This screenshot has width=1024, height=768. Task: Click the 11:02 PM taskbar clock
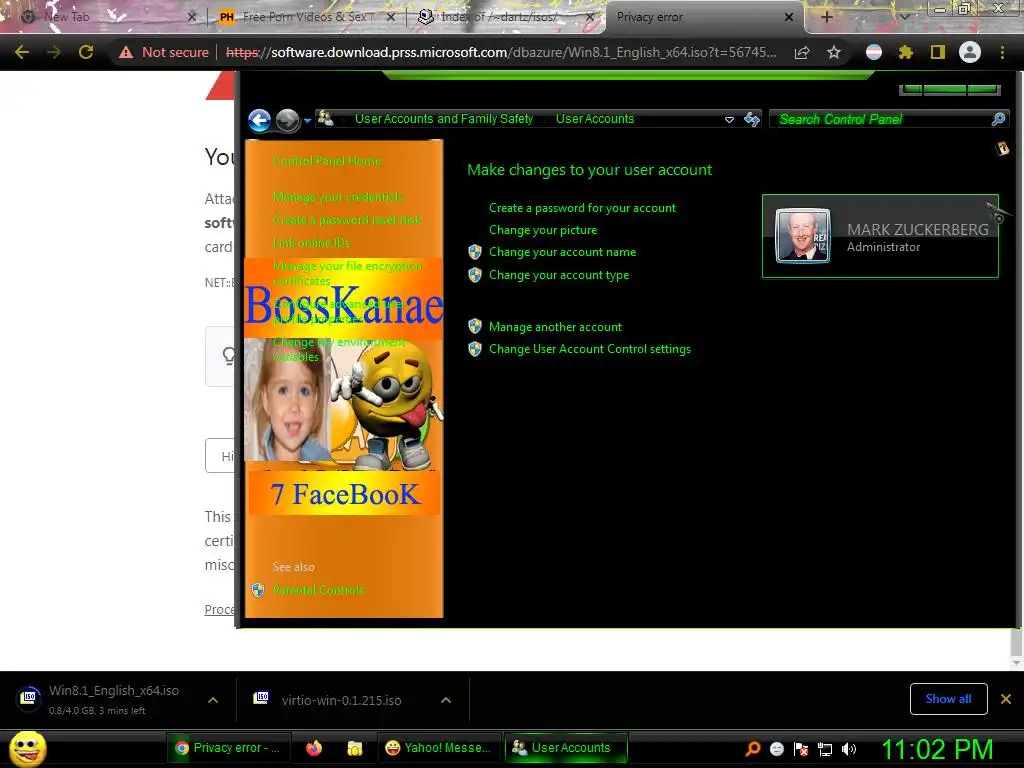938,749
